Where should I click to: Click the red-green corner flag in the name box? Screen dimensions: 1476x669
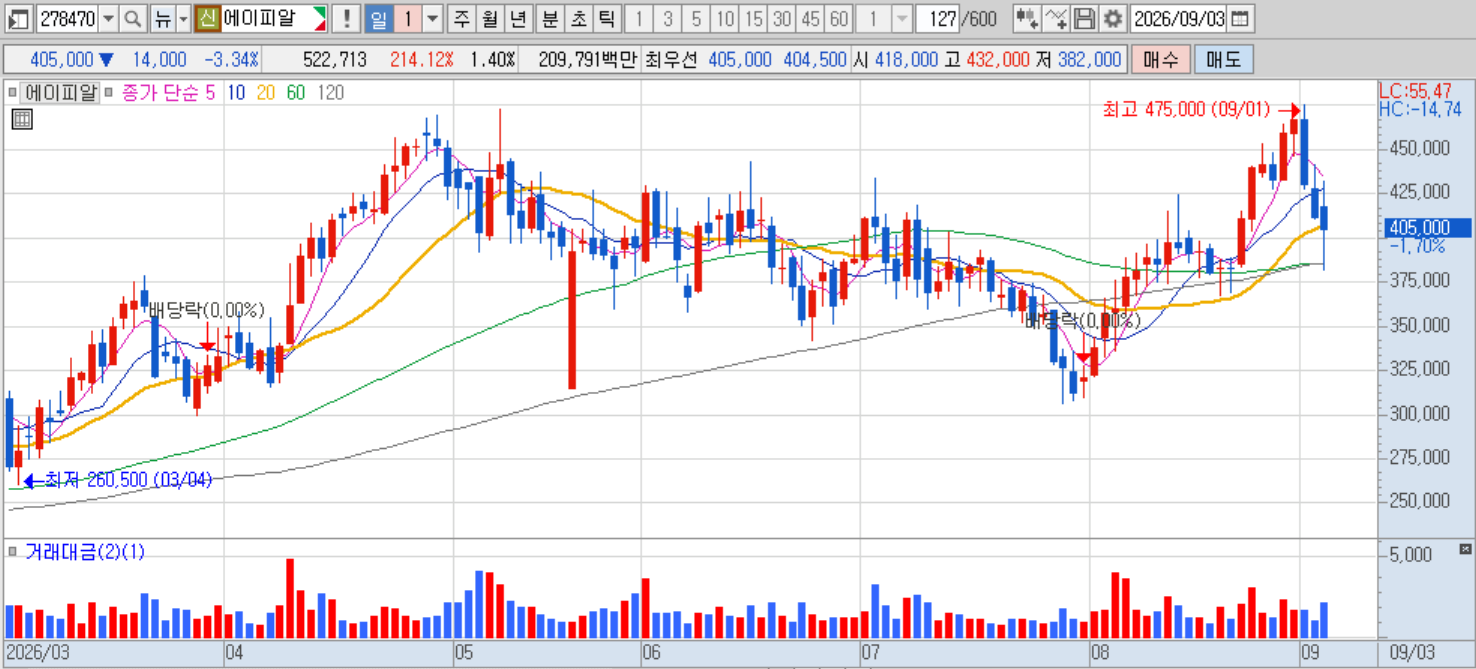[x=319, y=18]
